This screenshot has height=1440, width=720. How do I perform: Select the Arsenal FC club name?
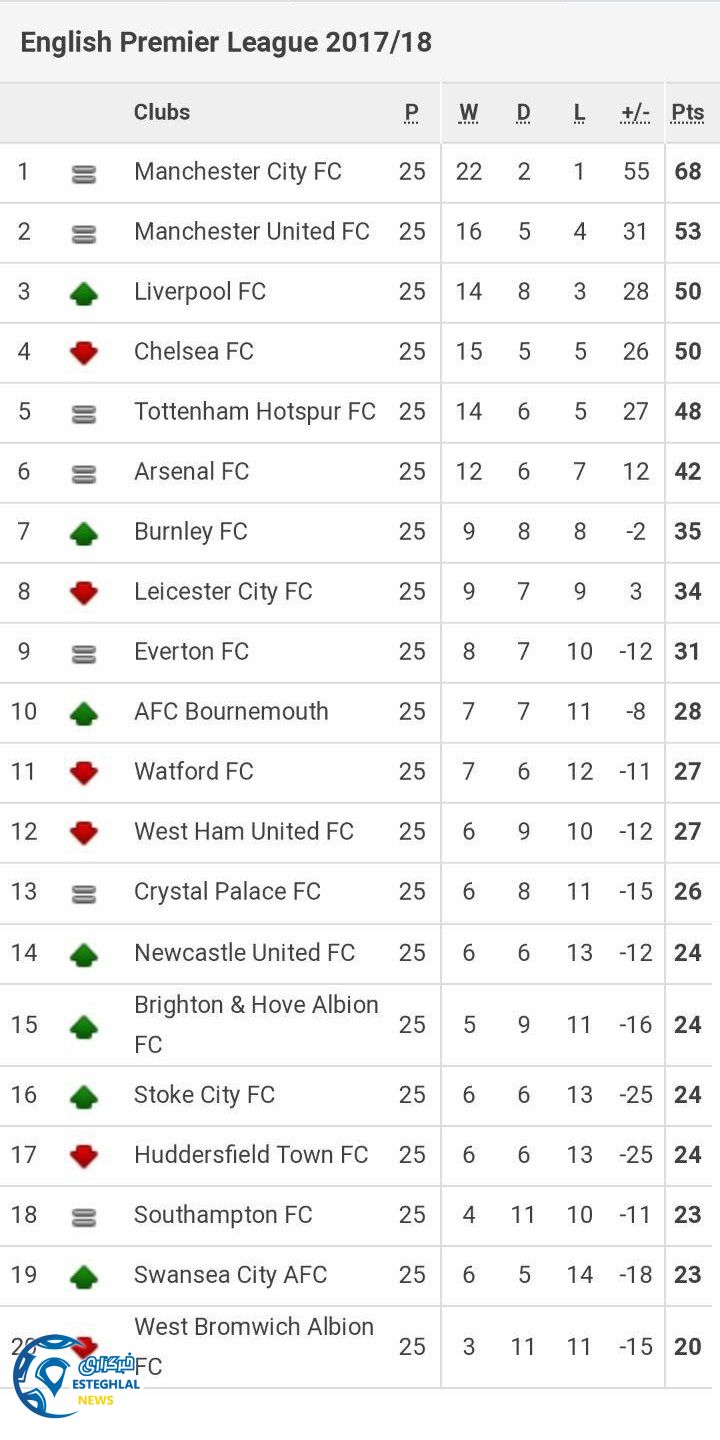coord(192,471)
